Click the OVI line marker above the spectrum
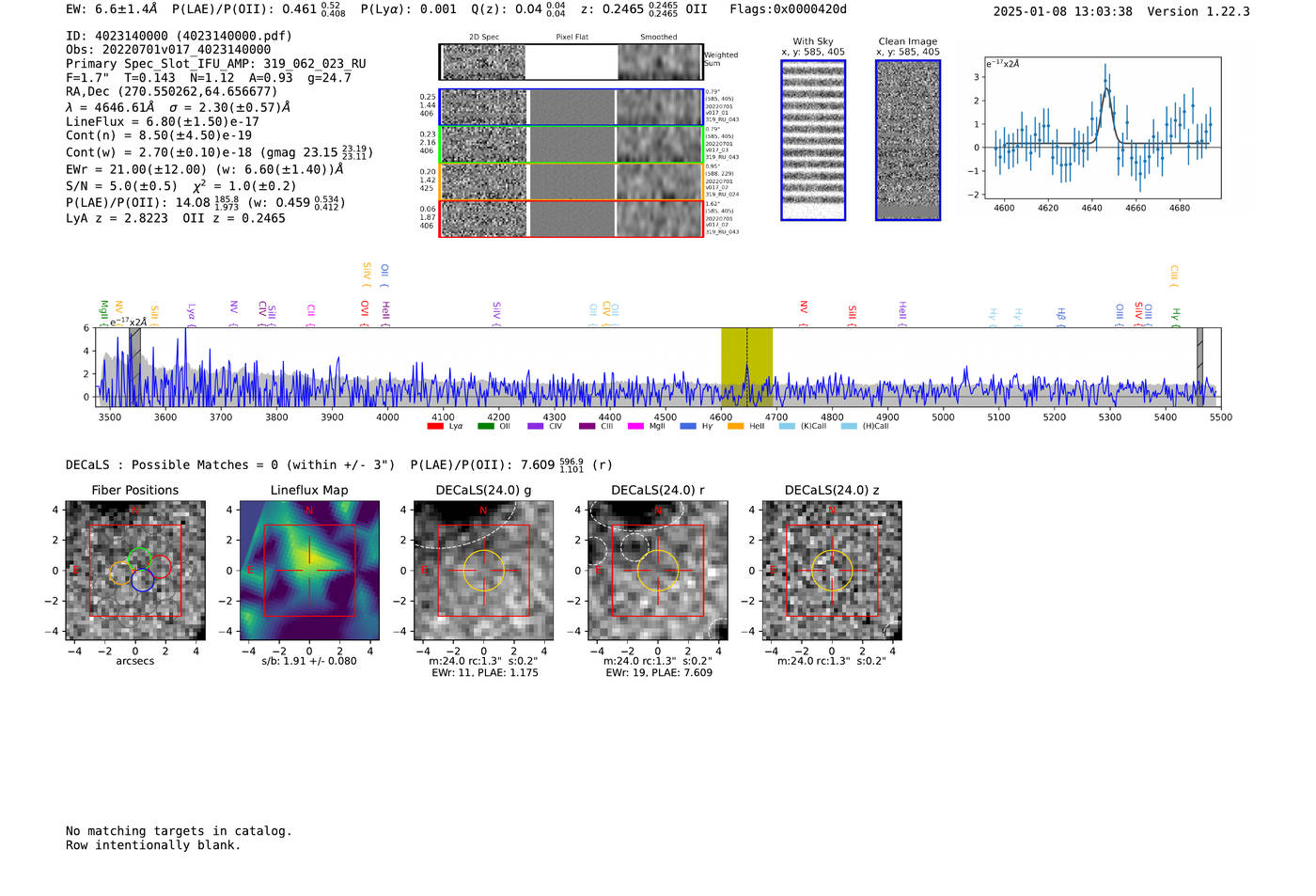Image resolution: width=1316 pixels, height=896 pixels. pos(364,313)
